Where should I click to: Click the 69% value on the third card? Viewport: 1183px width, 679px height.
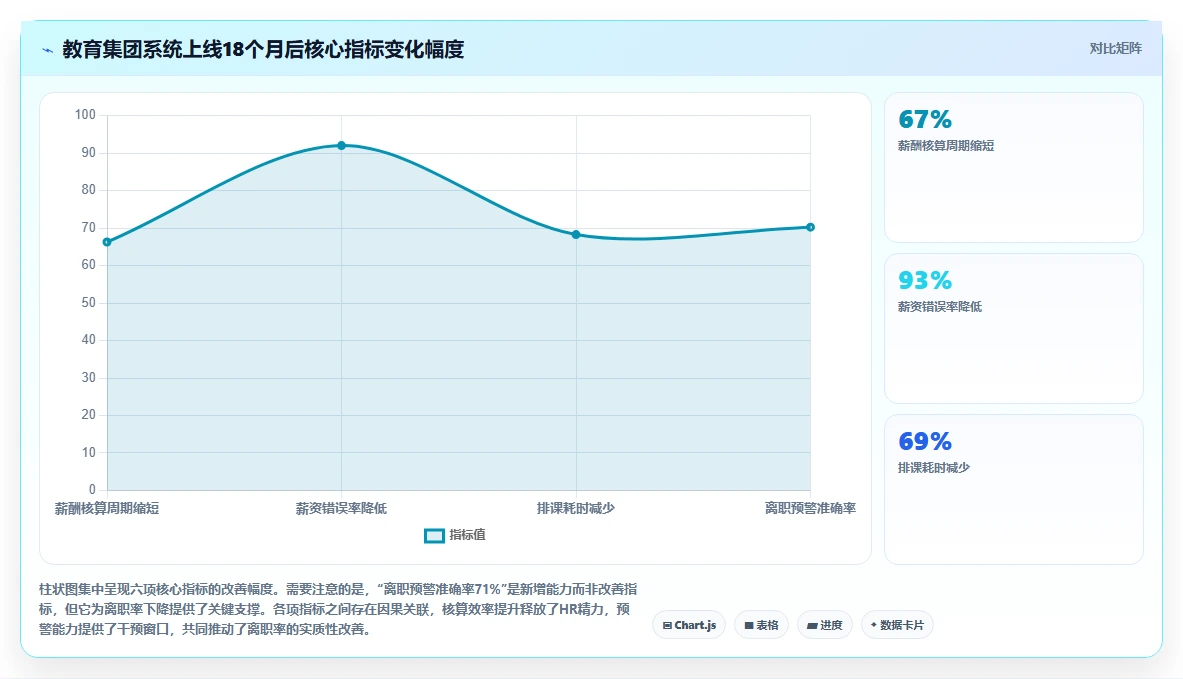[x=925, y=441]
